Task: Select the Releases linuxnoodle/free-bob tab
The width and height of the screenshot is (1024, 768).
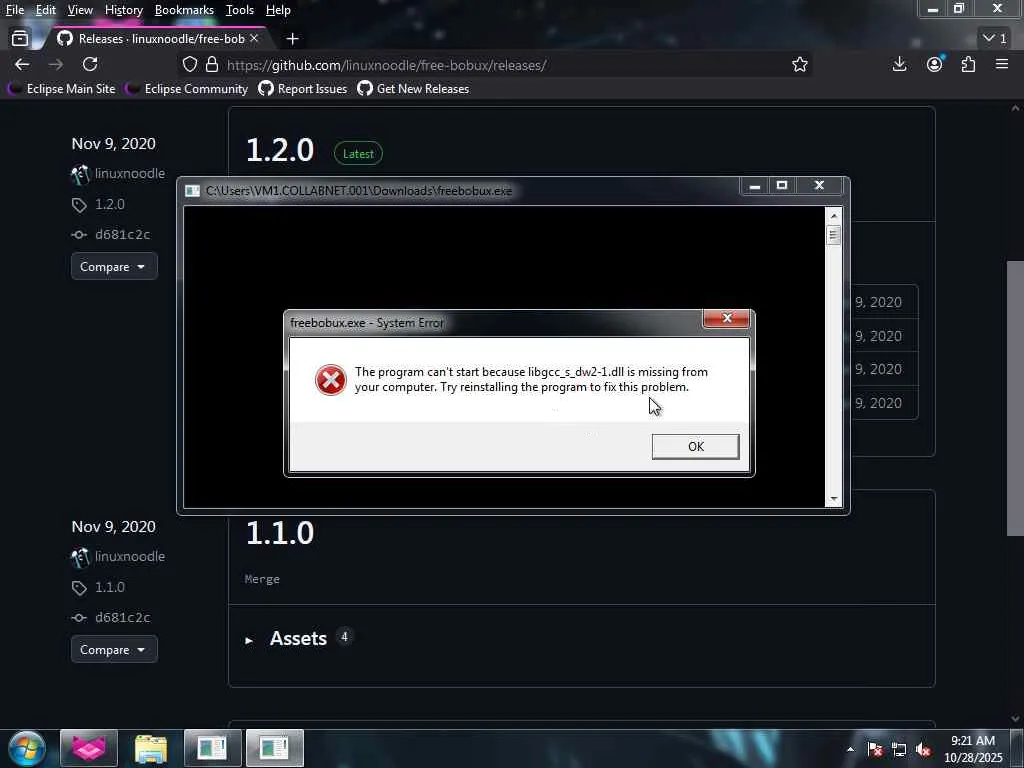Action: [x=157, y=39]
